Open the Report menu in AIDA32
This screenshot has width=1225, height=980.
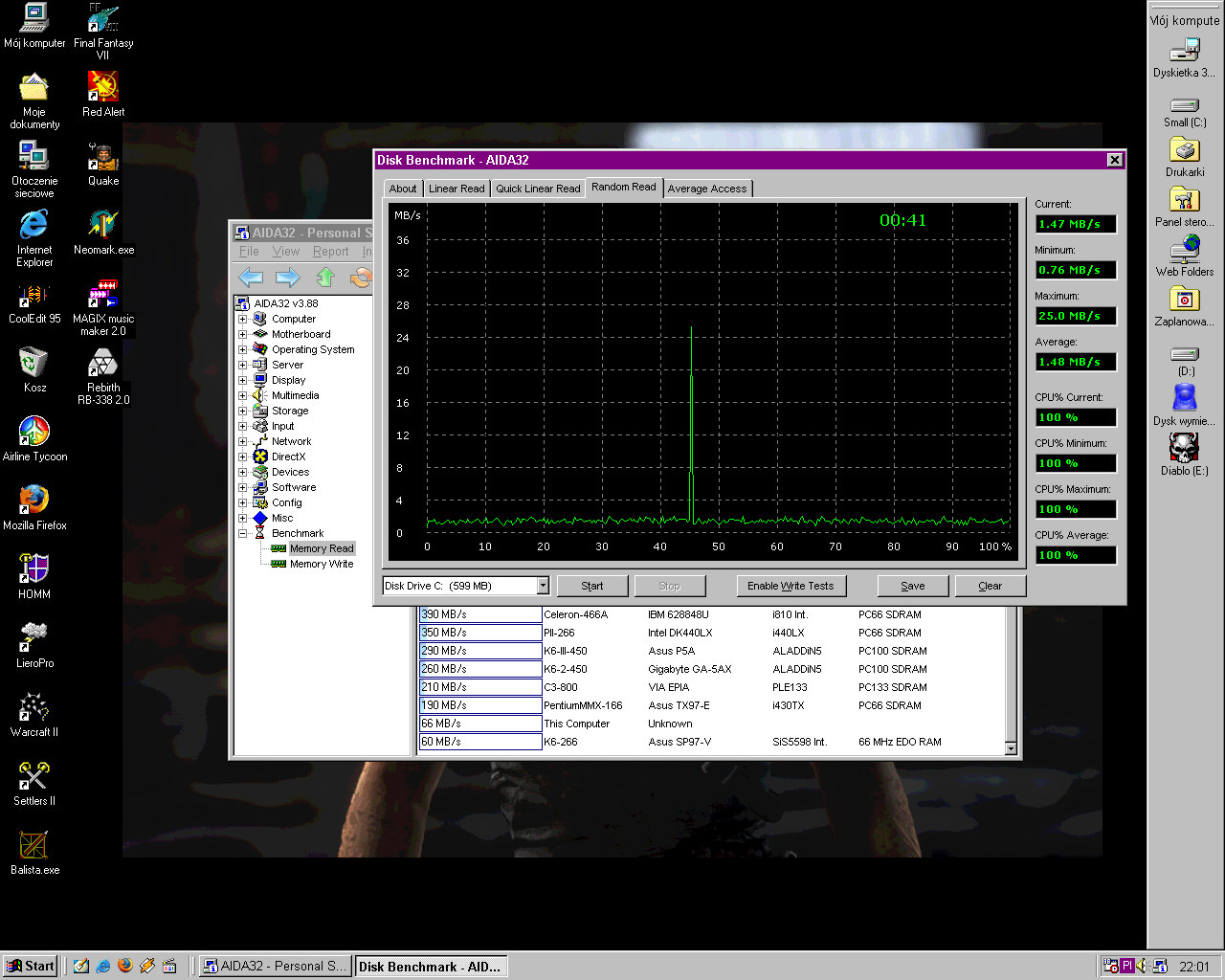pyautogui.click(x=331, y=252)
